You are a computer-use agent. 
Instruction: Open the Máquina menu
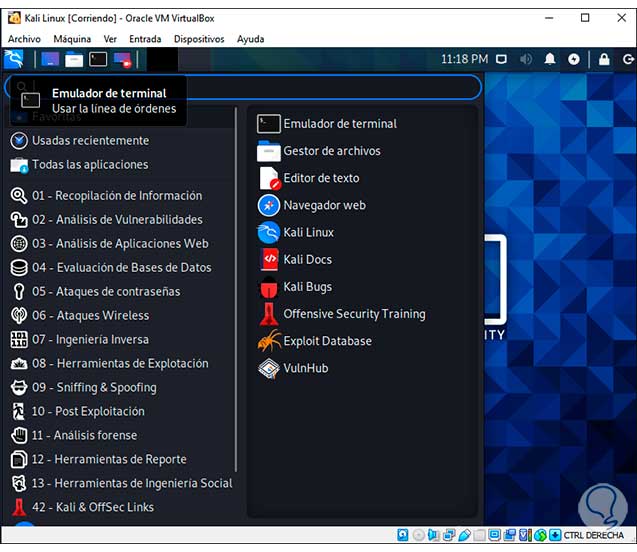click(72, 39)
